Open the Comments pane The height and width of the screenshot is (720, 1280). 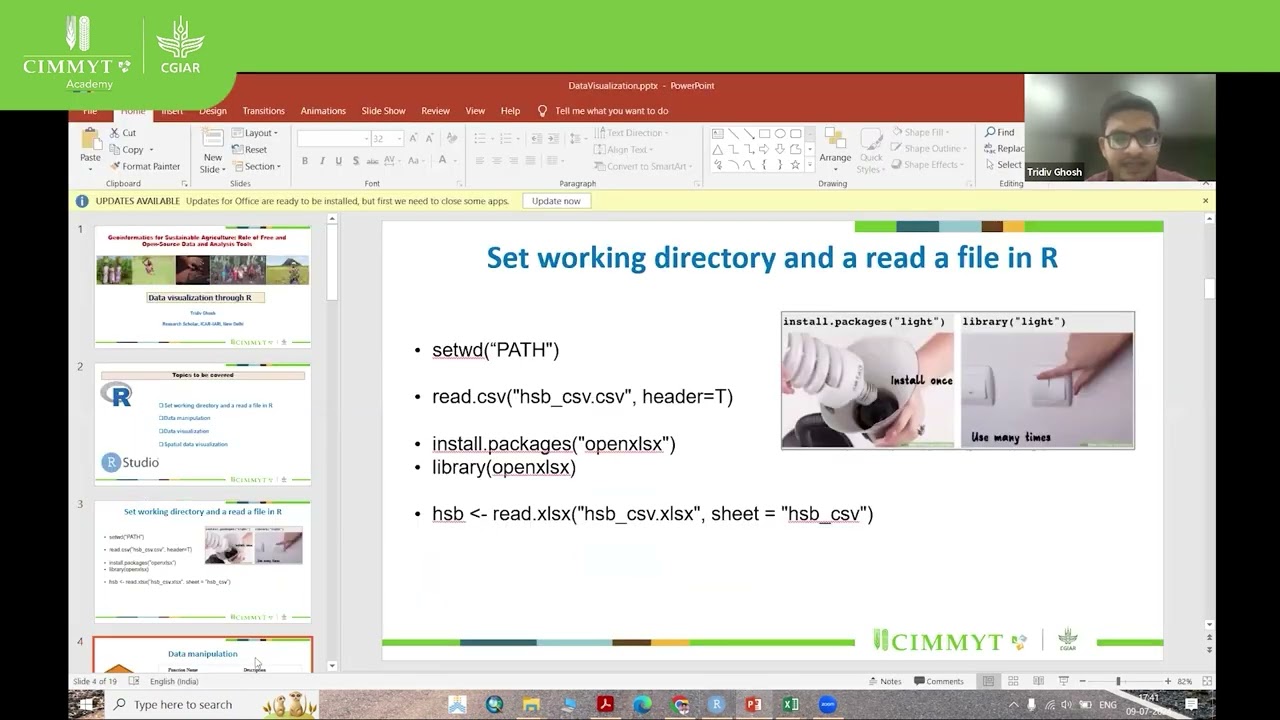(938, 681)
